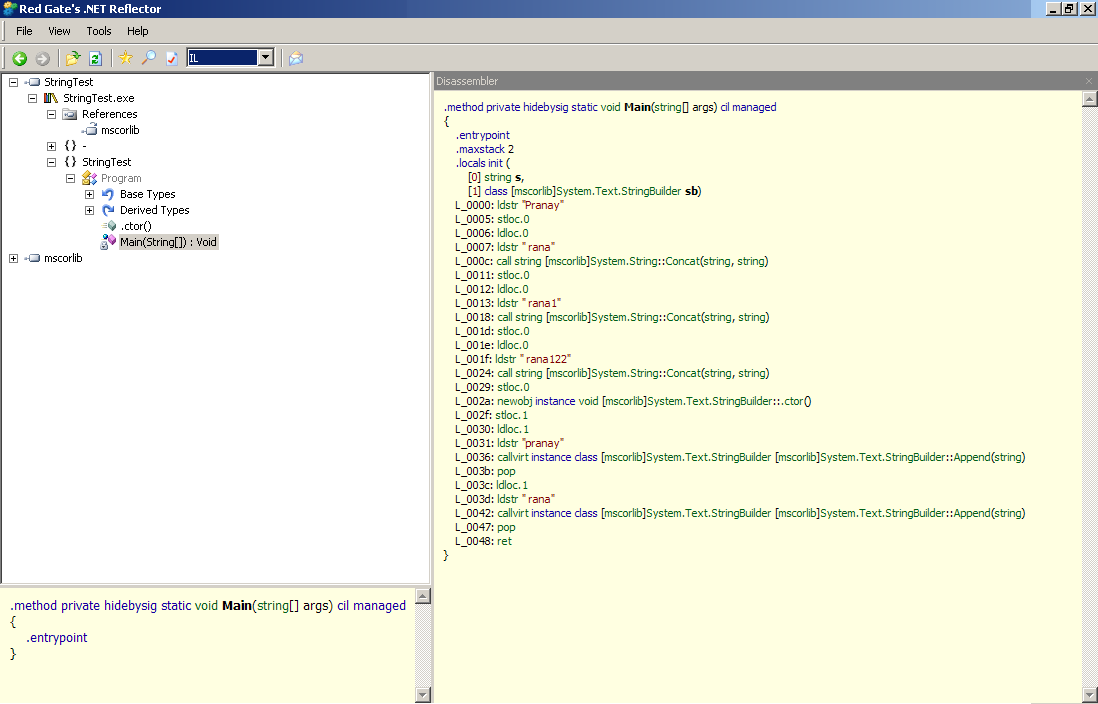The width and height of the screenshot is (1098, 704).
Task: Click Concat link on line L_000c
Action: (x=682, y=261)
